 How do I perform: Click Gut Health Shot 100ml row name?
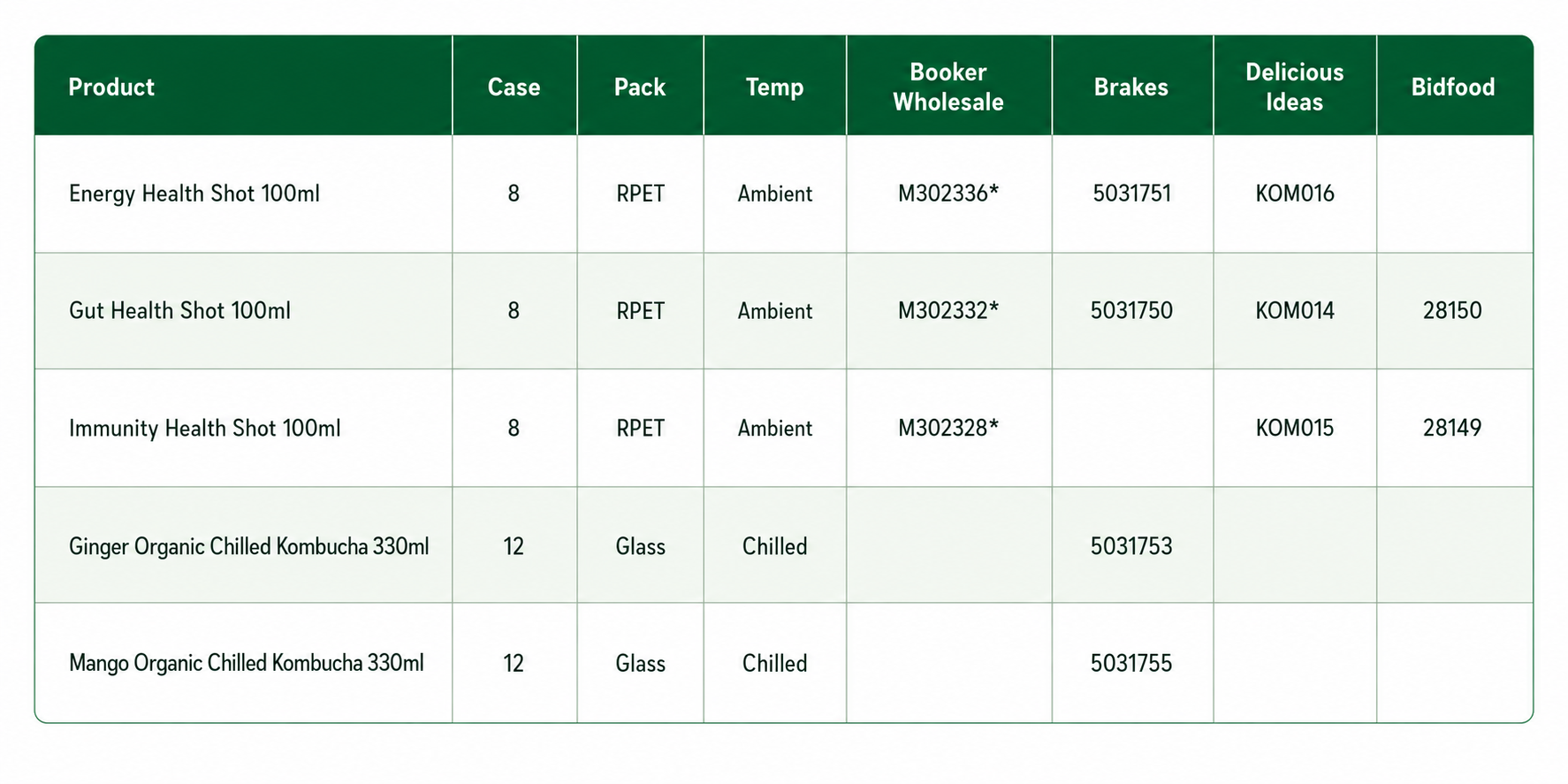point(179,310)
